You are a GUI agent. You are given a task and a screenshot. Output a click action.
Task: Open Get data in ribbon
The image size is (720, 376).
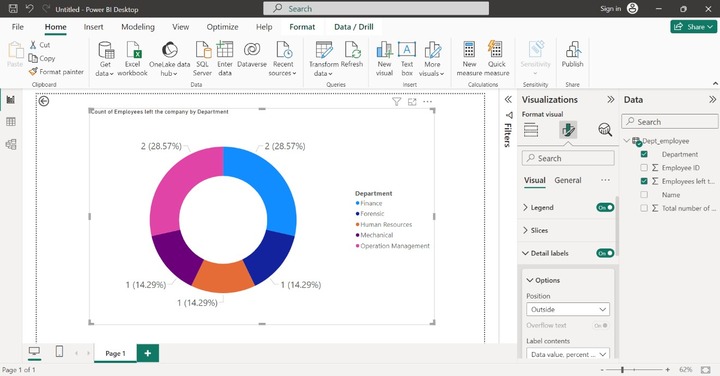[x=105, y=59]
